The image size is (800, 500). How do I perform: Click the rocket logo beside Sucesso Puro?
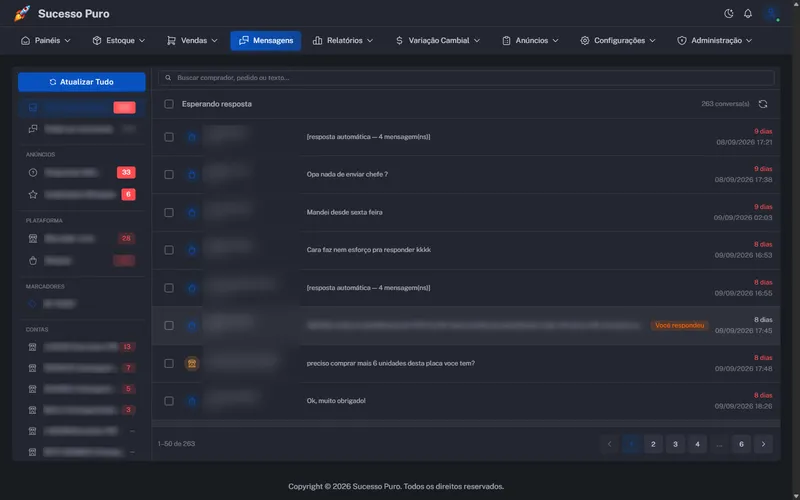click(22, 14)
